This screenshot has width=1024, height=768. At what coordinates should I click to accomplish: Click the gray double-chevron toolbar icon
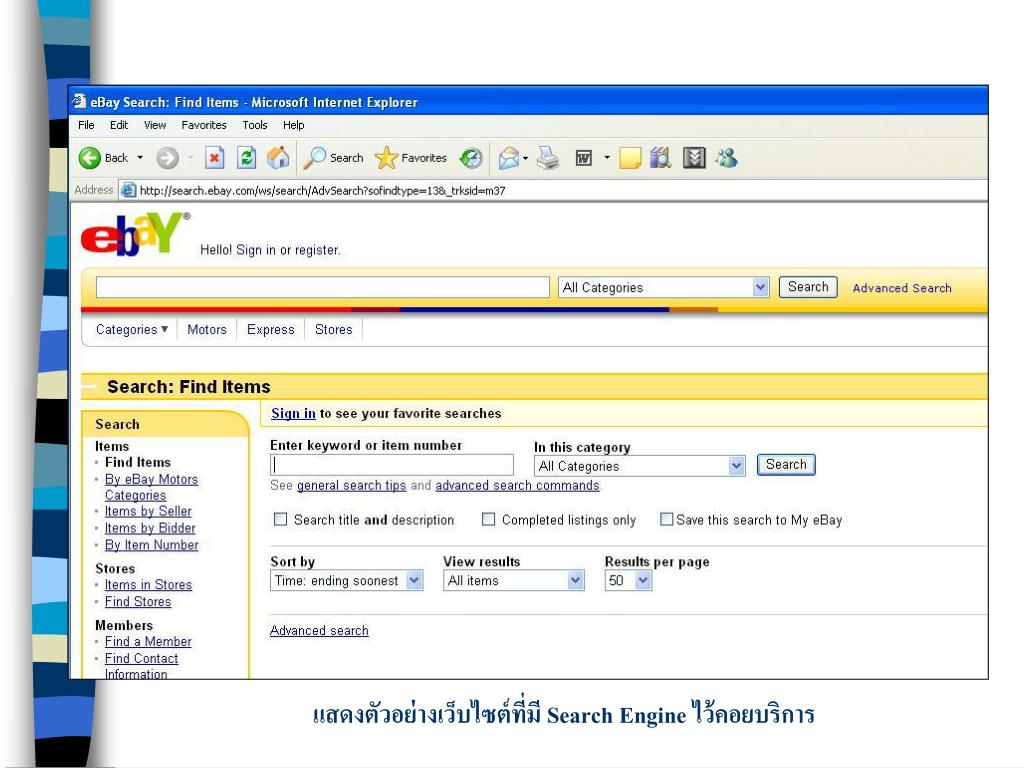click(694, 157)
